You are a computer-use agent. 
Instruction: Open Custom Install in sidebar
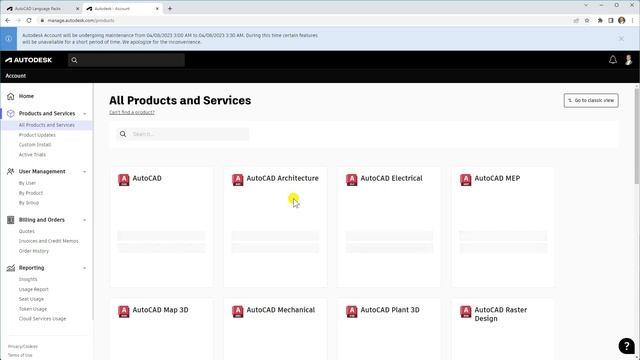[x=35, y=145]
